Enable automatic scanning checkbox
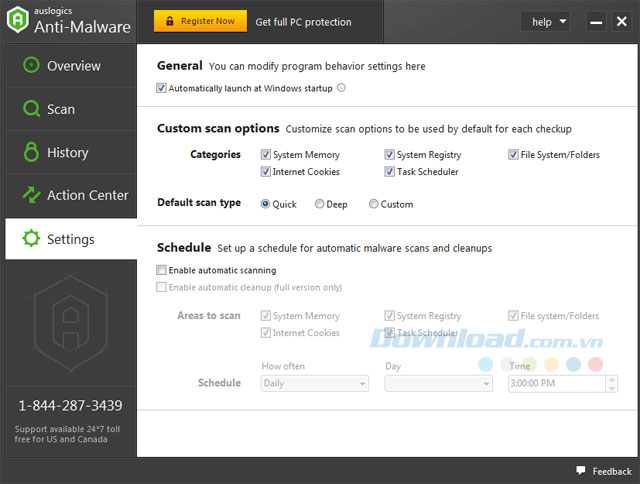 [x=162, y=270]
